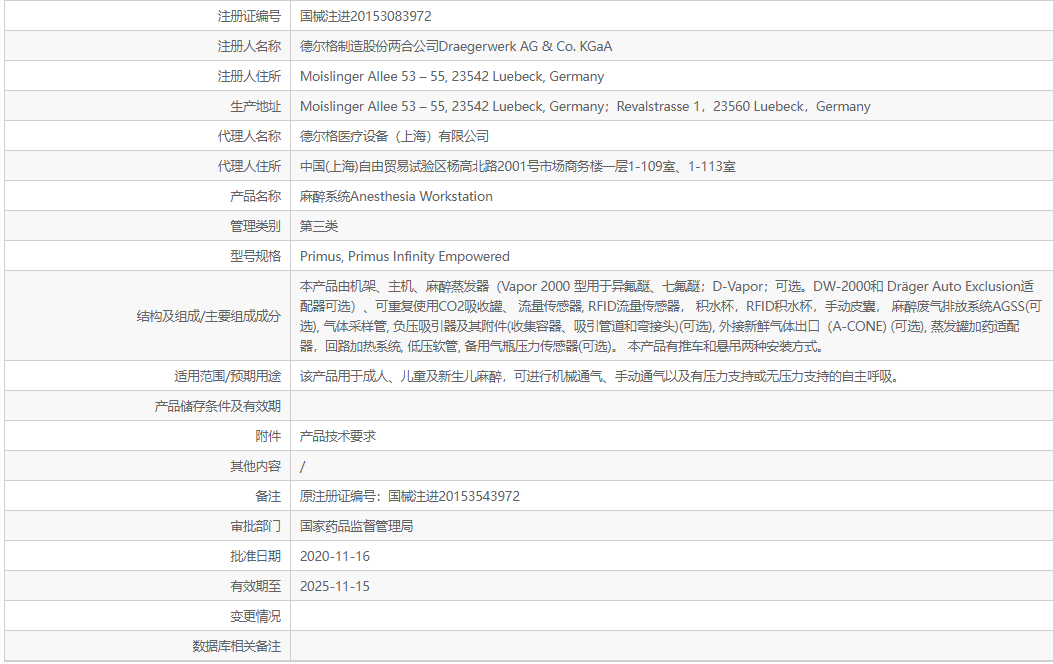This screenshot has height=664, width=1053.
Task: Select the 生产地址 label
Action: point(255,106)
